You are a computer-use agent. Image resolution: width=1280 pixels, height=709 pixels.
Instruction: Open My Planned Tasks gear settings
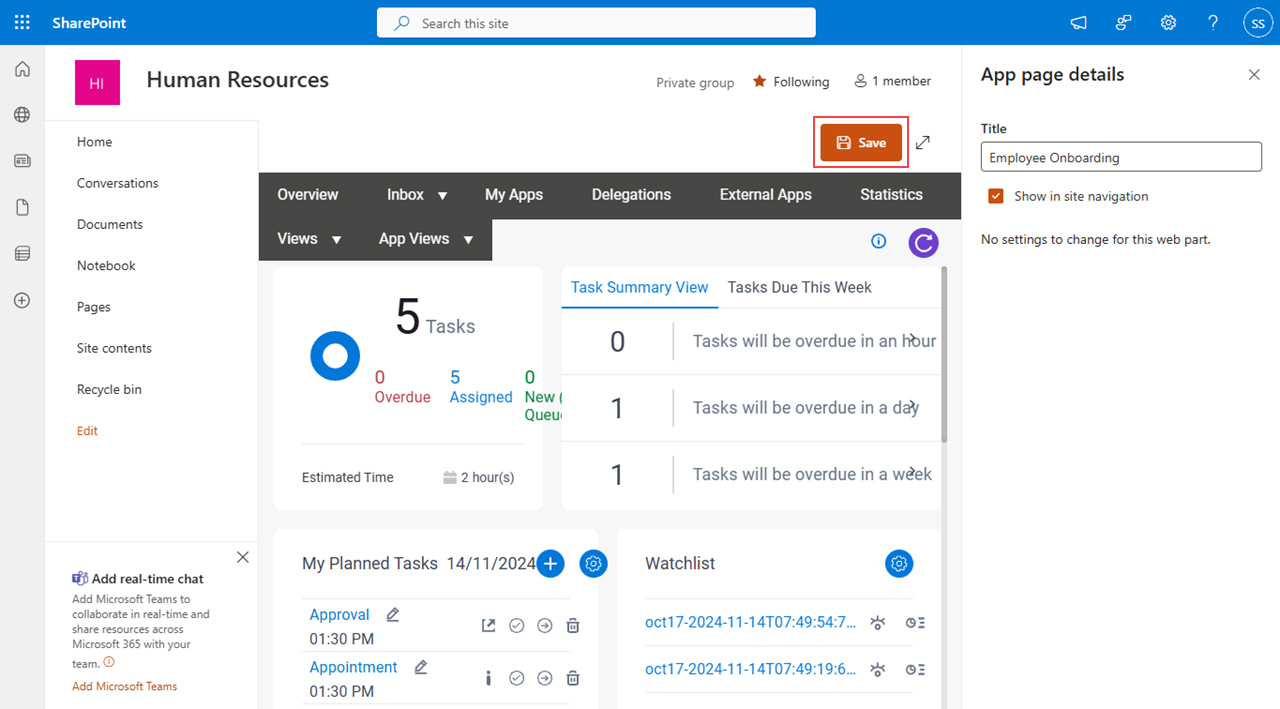593,564
